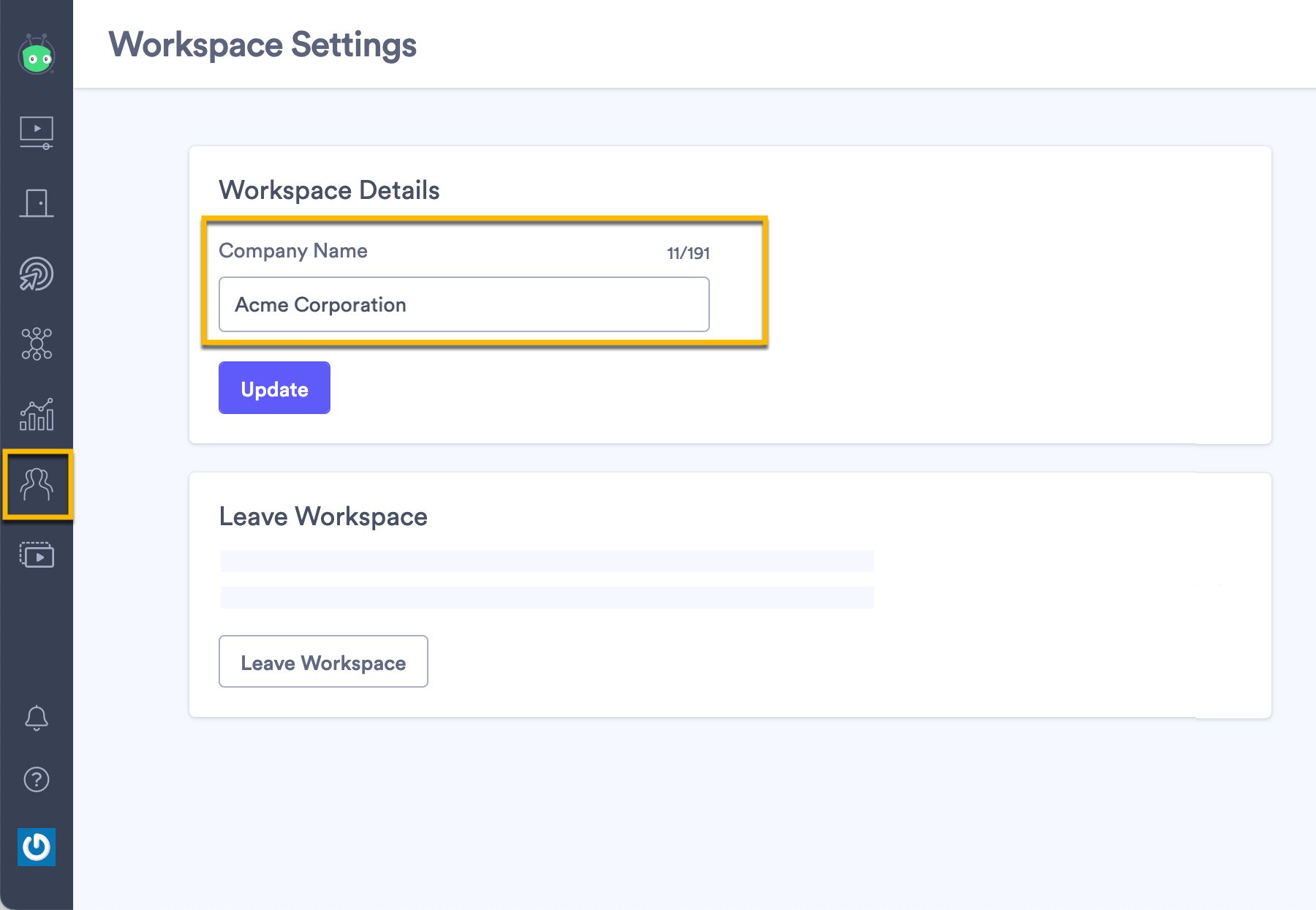This screenshot has height=910, width=1316.
Task: Open notifications via bell icon
Action: pyautogui.click(x=37, y=718)
